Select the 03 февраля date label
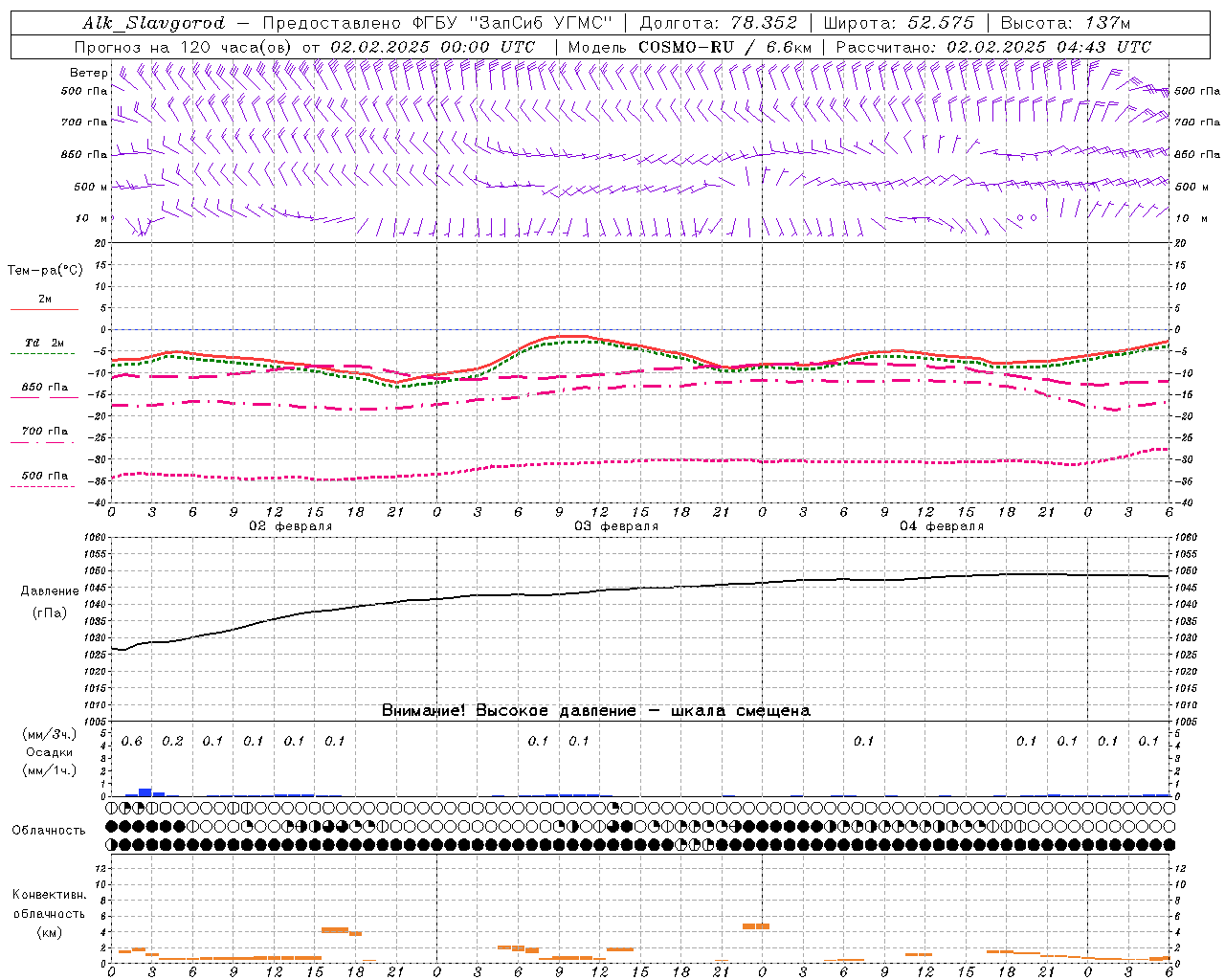This screenshot has width=1225, height=980. tap(616, 526)
